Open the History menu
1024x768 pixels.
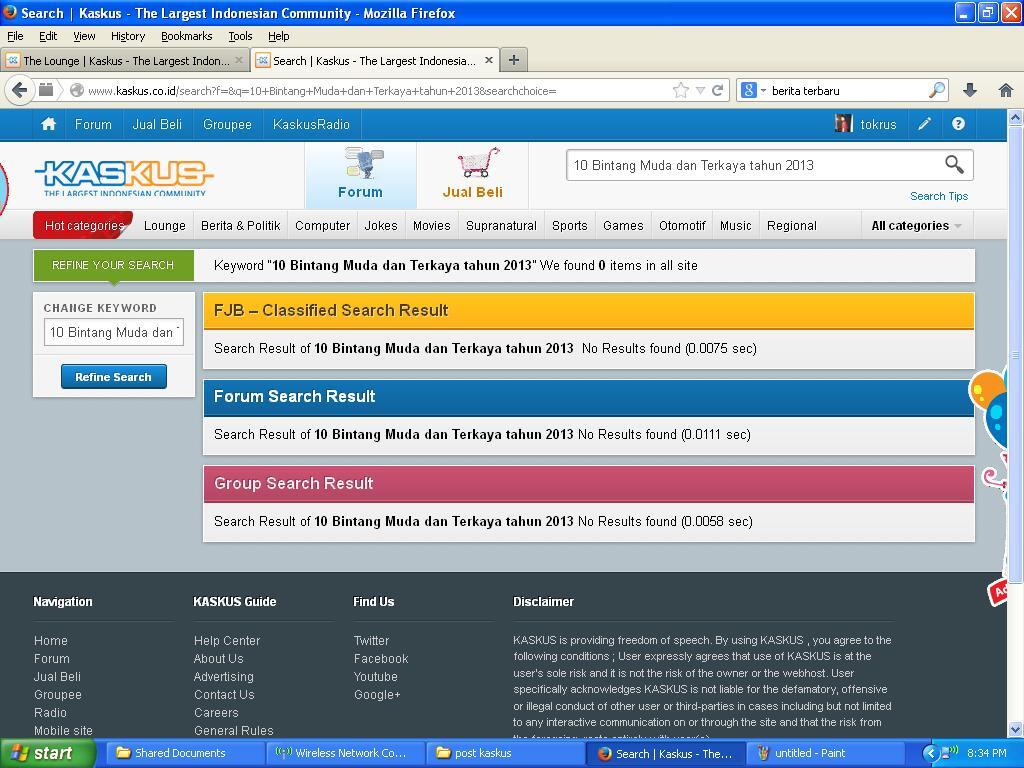tap(128, 36)
